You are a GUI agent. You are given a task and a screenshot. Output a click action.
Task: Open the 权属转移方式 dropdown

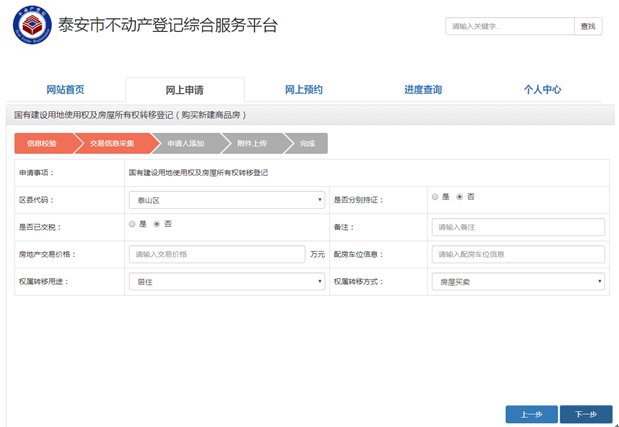(518, 282)
